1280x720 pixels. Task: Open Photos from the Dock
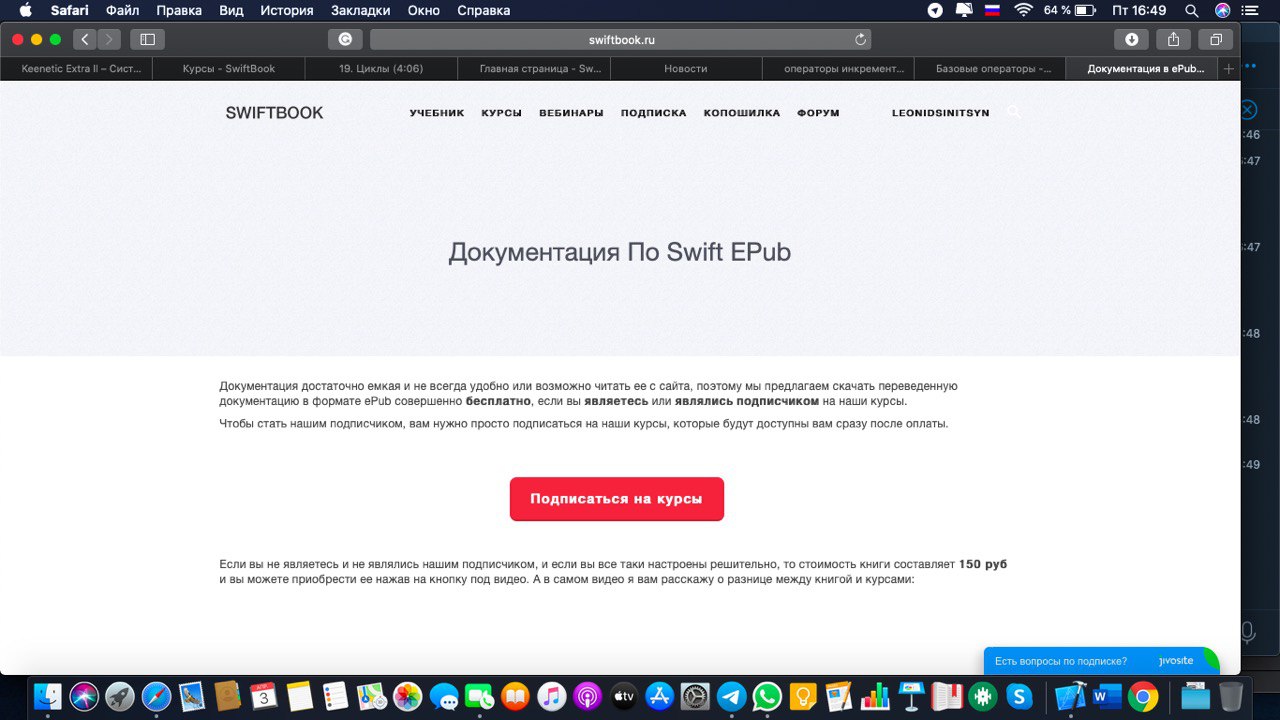click(408, 695)
